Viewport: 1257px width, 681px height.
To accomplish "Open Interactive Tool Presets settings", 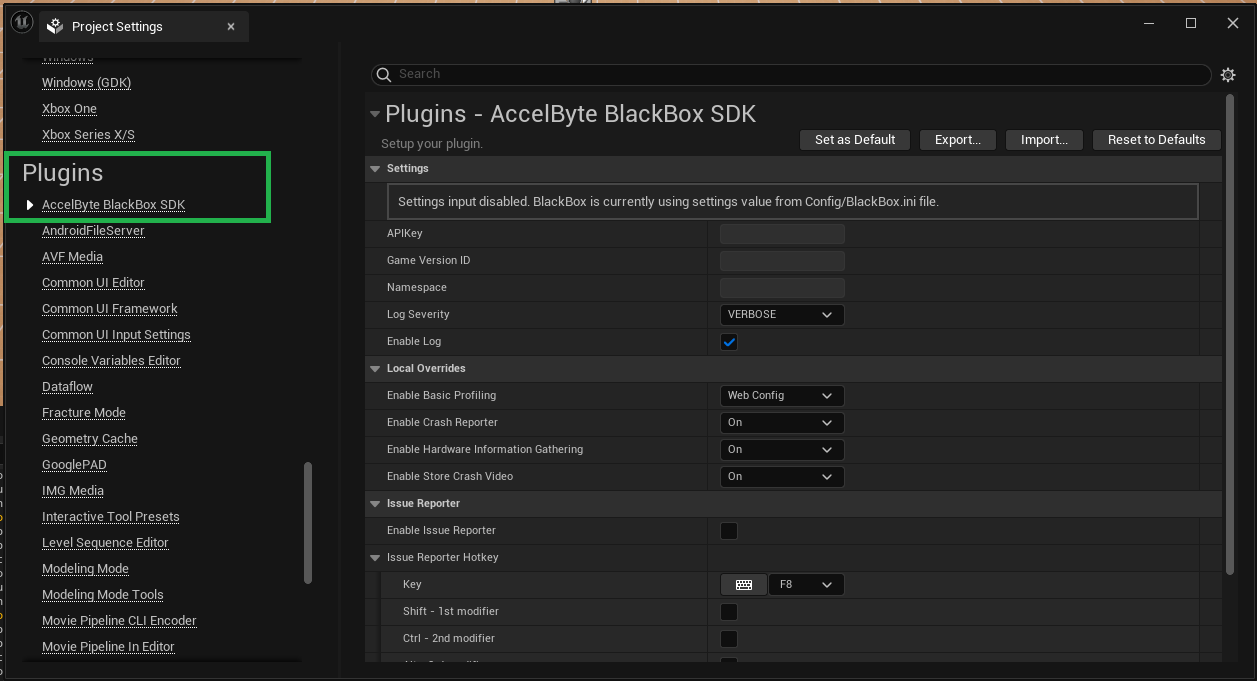I will pyautogui.click(x=111, y=517).
